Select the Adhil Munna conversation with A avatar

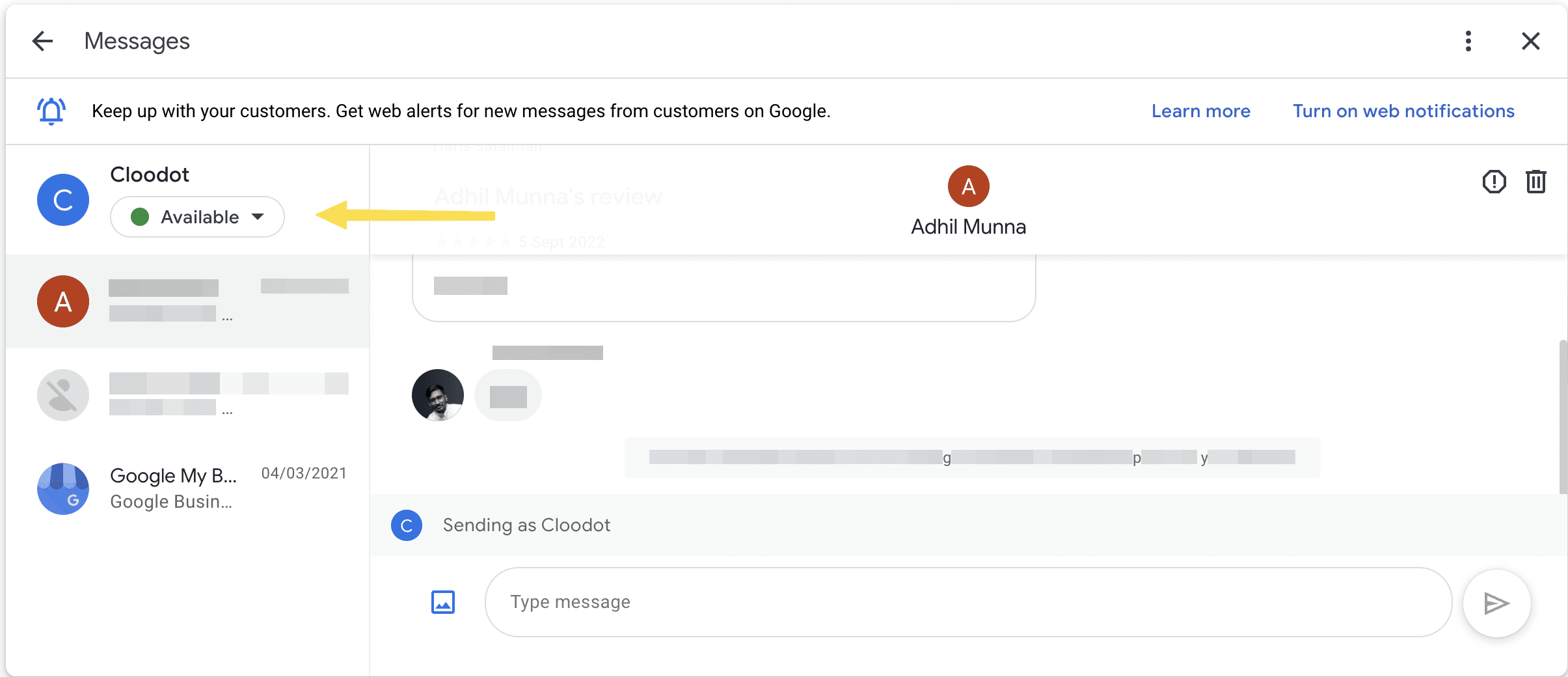(187, 301)
